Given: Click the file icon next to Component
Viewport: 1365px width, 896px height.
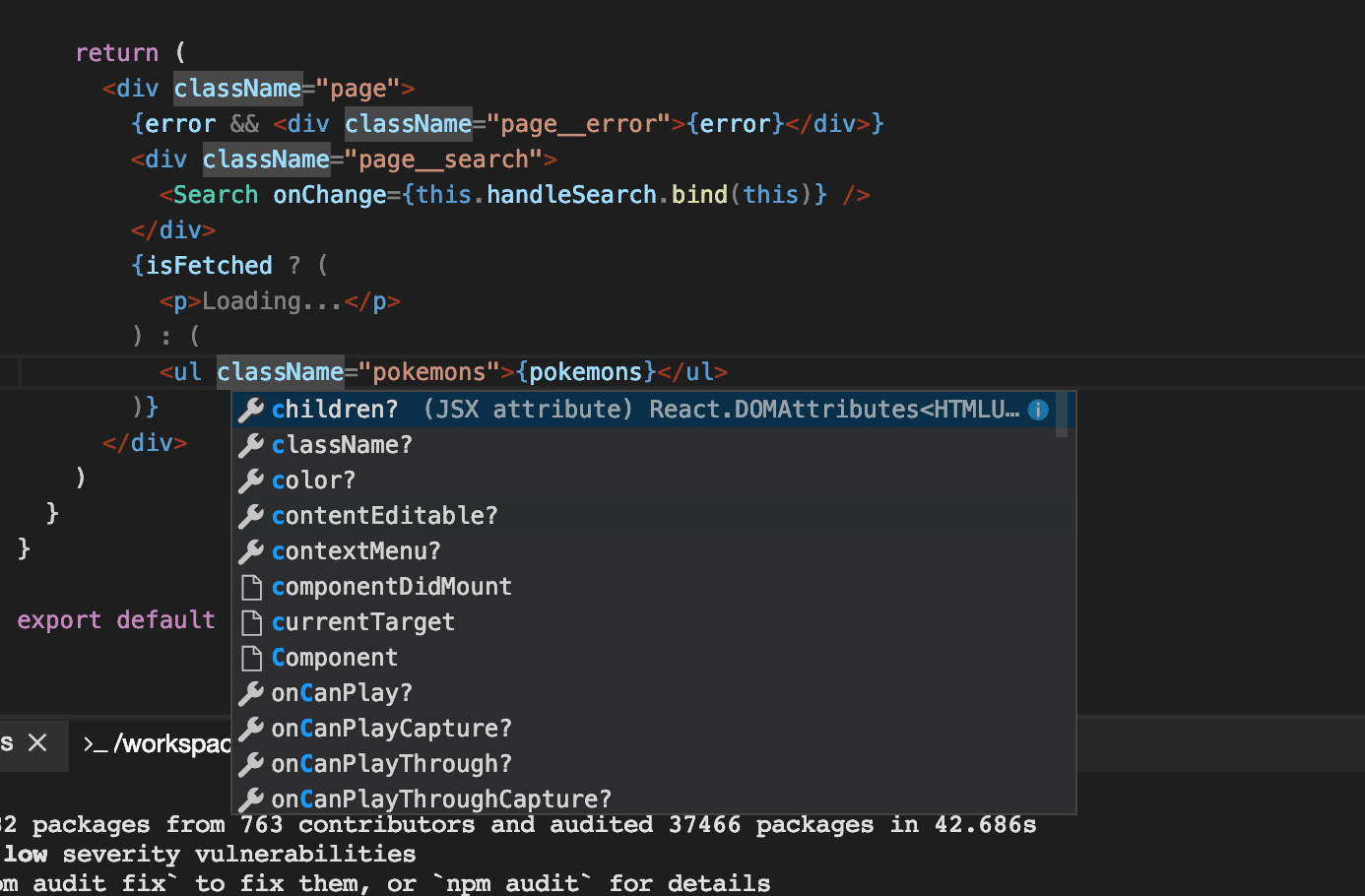Looking at the screenshot, I should click(252, 657).
